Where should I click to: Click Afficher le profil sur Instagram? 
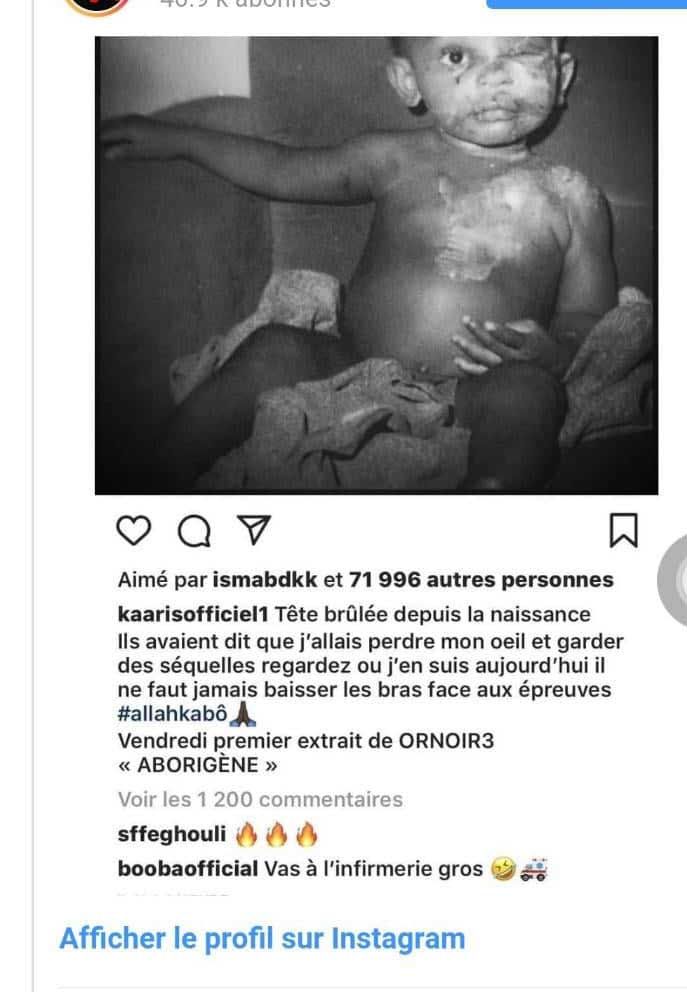click(x=262, y=938)
